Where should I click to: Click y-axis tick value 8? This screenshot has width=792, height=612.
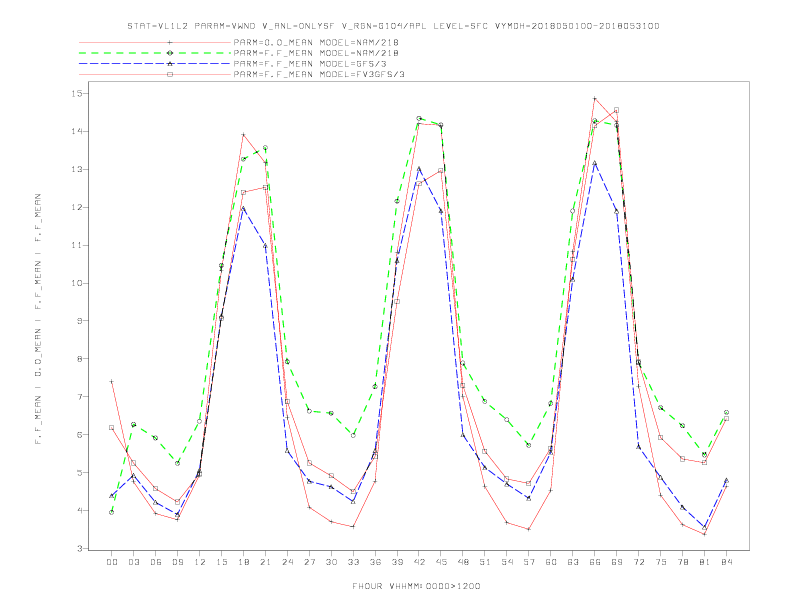[79, 359]
